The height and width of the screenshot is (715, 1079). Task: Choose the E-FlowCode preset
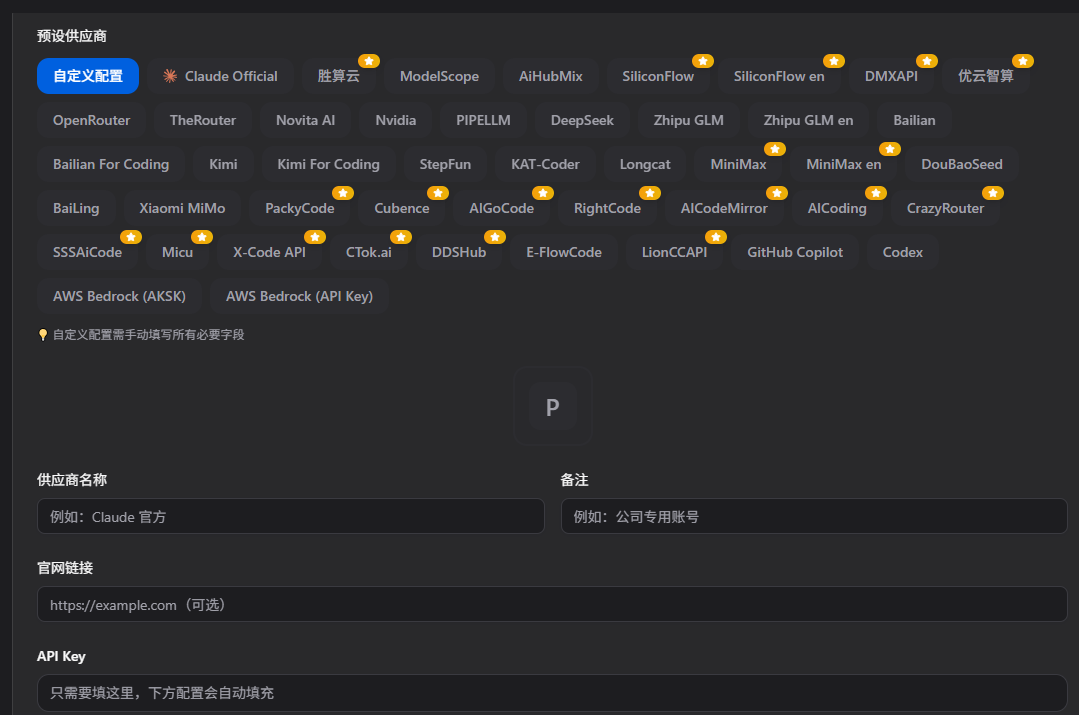tap(564, 252)
